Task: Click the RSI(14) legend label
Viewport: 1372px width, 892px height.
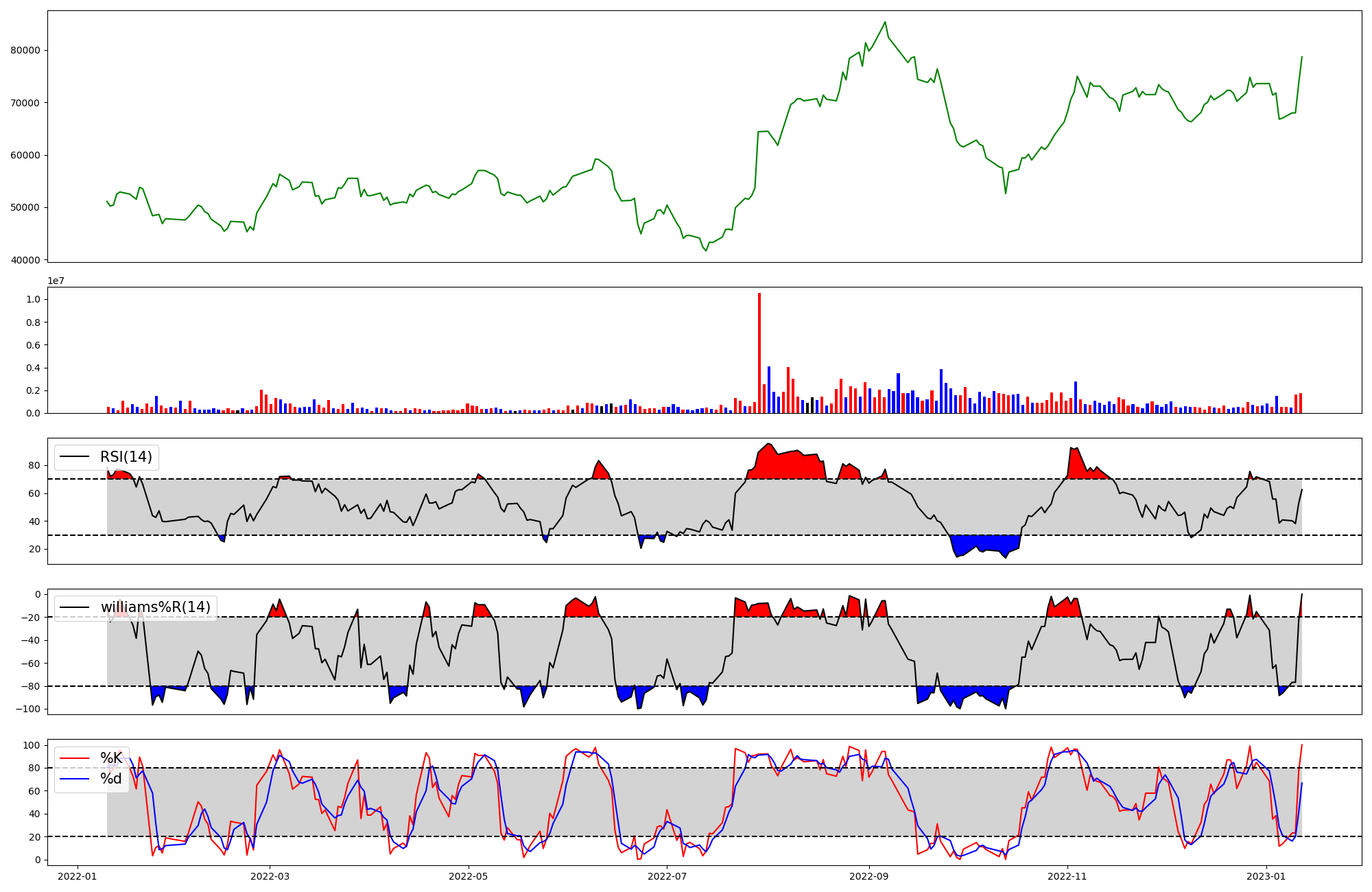Action: click(x=126, y=457)
